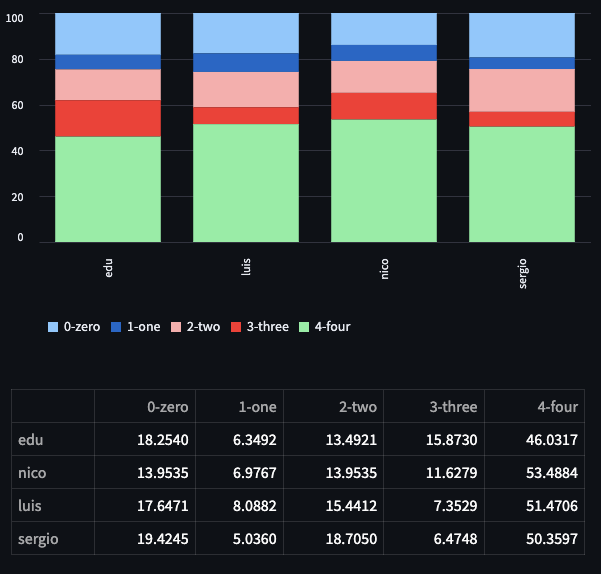Select cell with value 17.6471

tap(145, 505)
